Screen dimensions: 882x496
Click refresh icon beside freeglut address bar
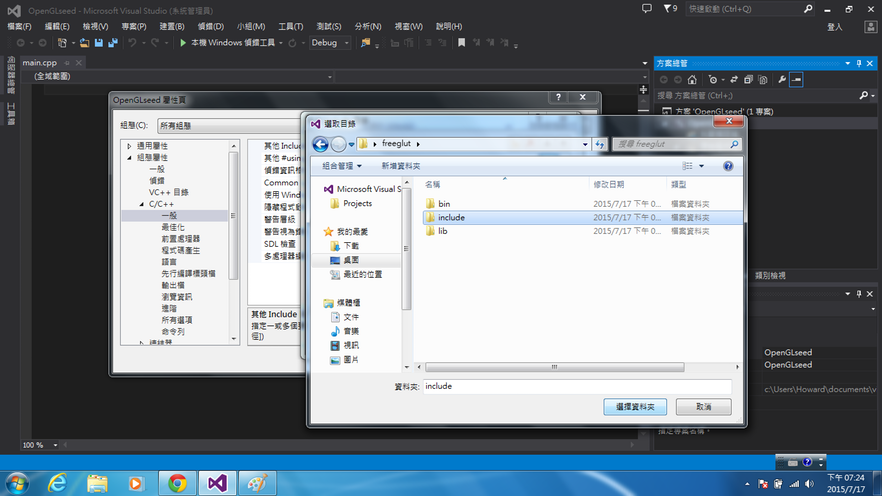click(x=600, y=145)
